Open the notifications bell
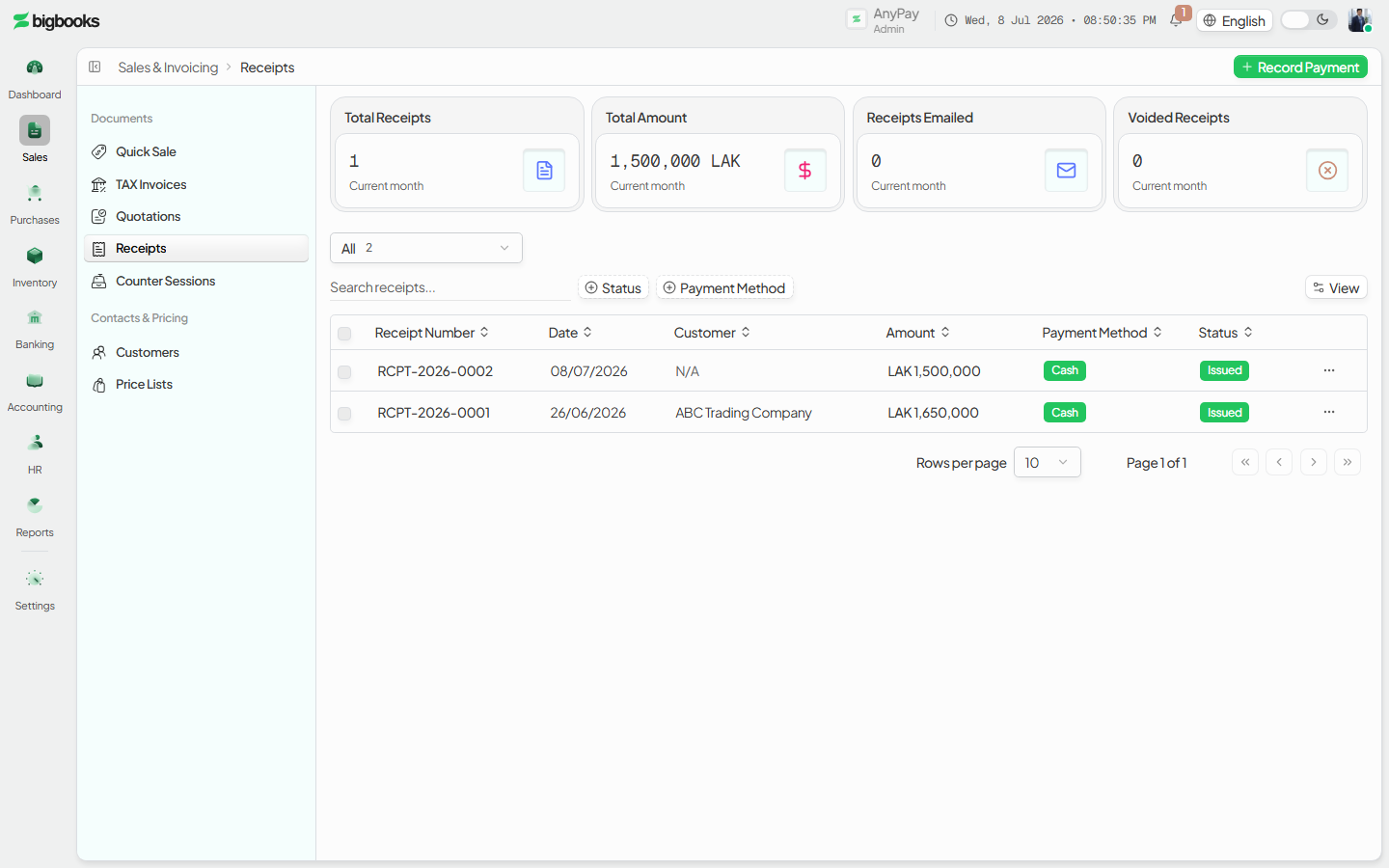 coord(1176,20)
